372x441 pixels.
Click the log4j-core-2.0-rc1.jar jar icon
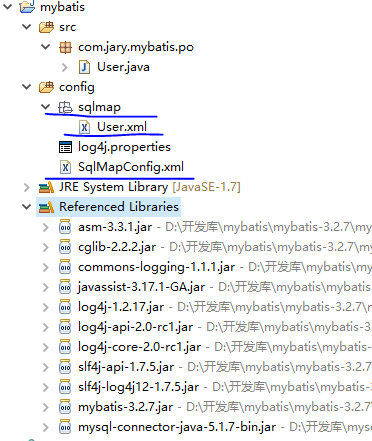pyautogui.click(x=65, y=347)
